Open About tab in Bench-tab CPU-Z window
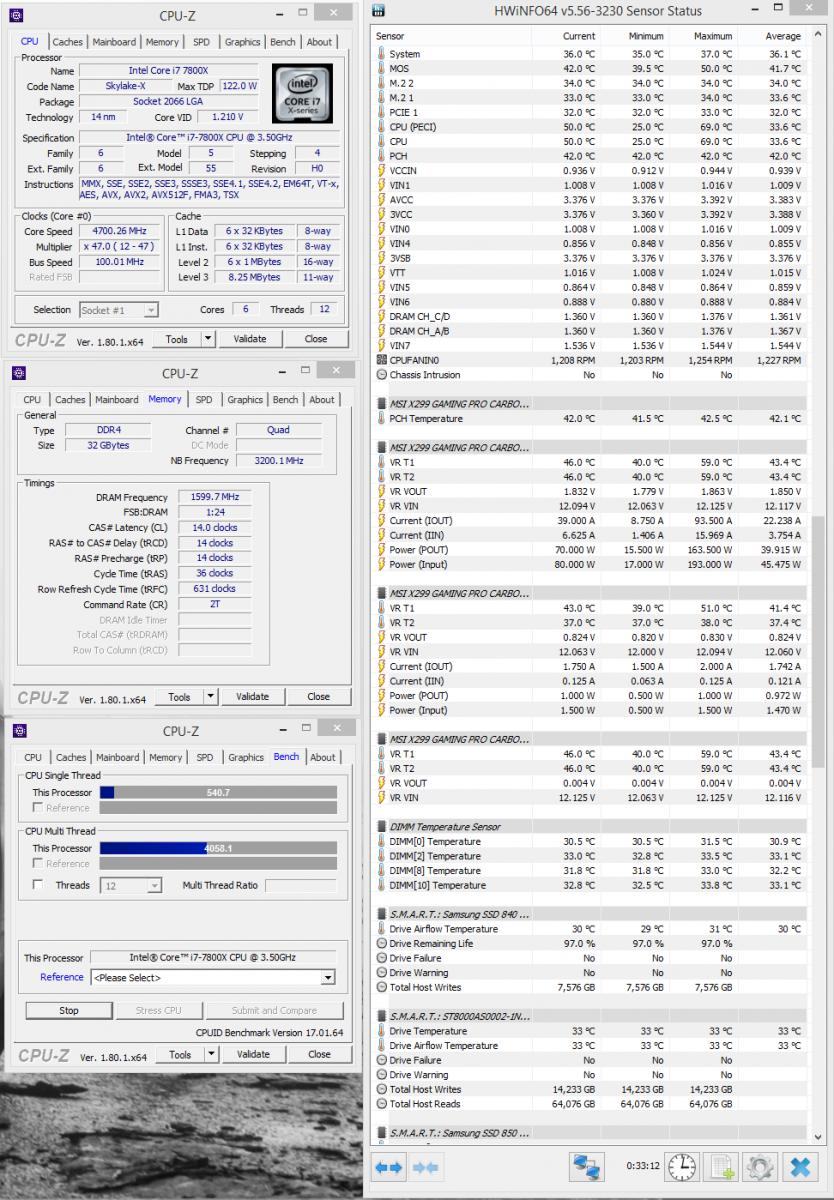This screenshot has width=834, height=1200. (323, 758)
